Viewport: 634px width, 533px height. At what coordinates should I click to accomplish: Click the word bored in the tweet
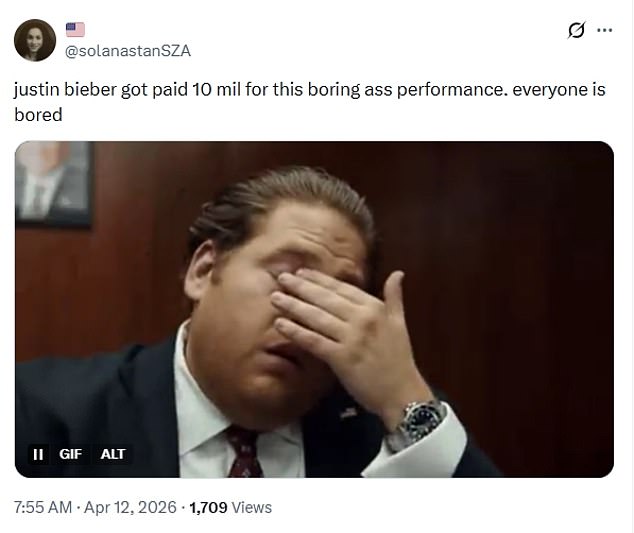38,115
